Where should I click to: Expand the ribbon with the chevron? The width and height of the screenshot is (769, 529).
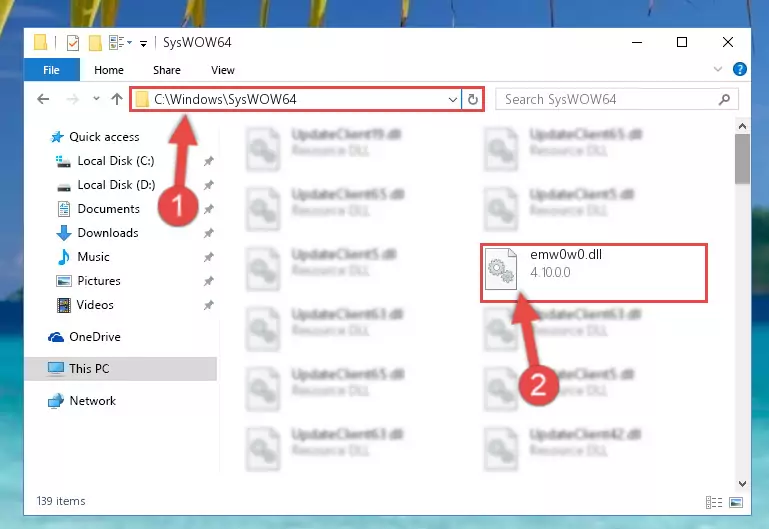(718, 70)
